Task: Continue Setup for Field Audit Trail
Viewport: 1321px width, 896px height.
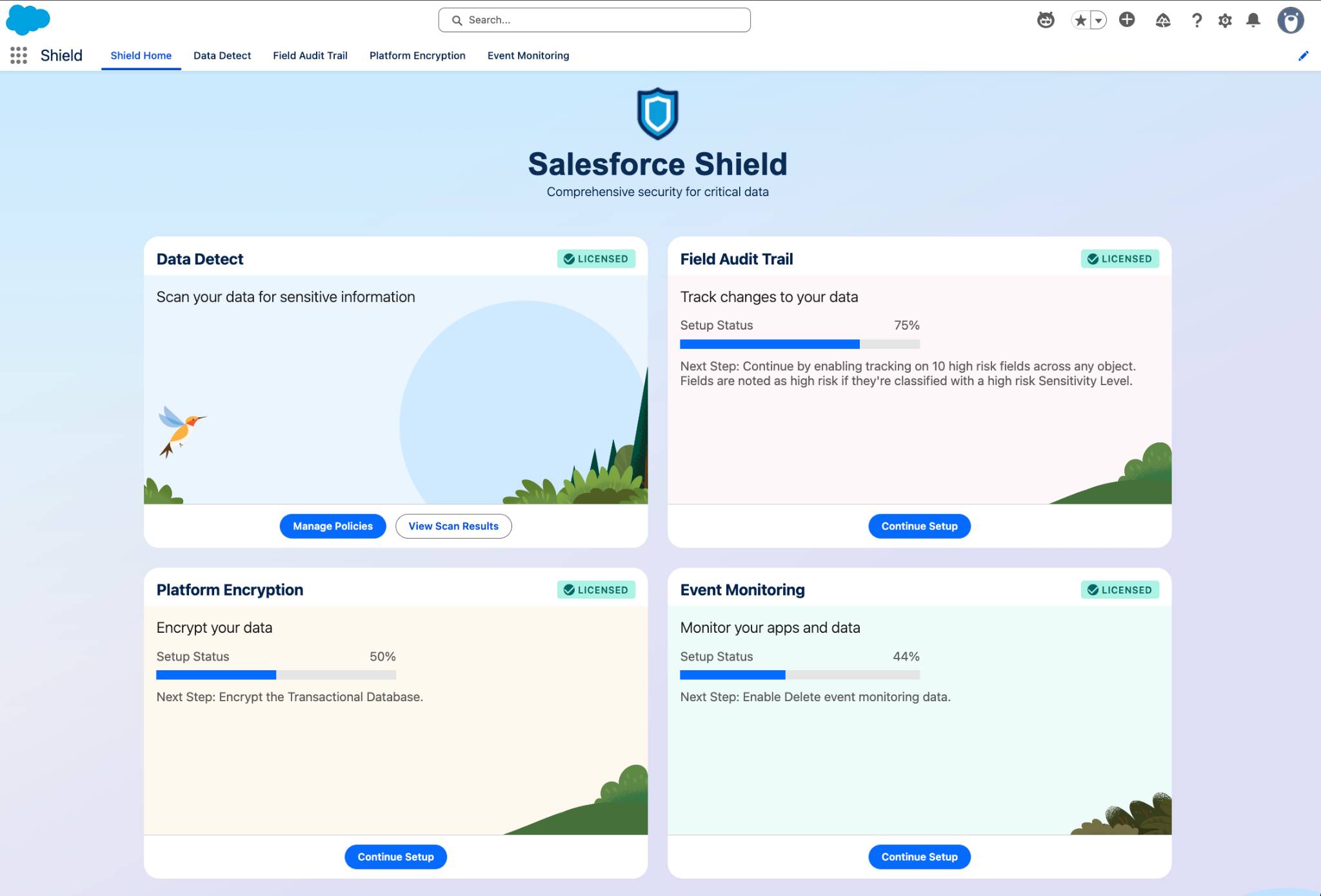Action: coord(919,526)
